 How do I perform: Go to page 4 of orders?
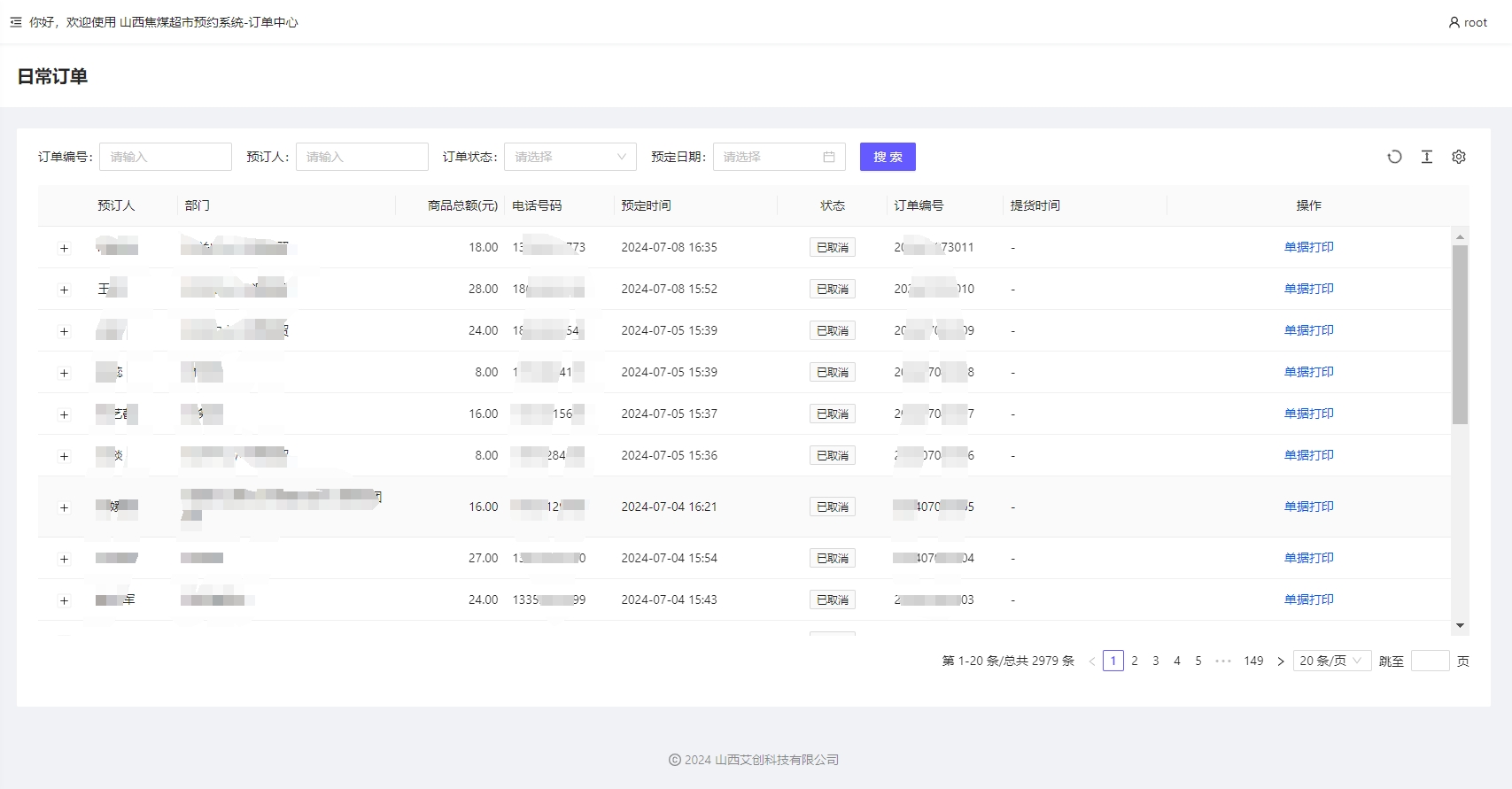tap(1177, 661)
